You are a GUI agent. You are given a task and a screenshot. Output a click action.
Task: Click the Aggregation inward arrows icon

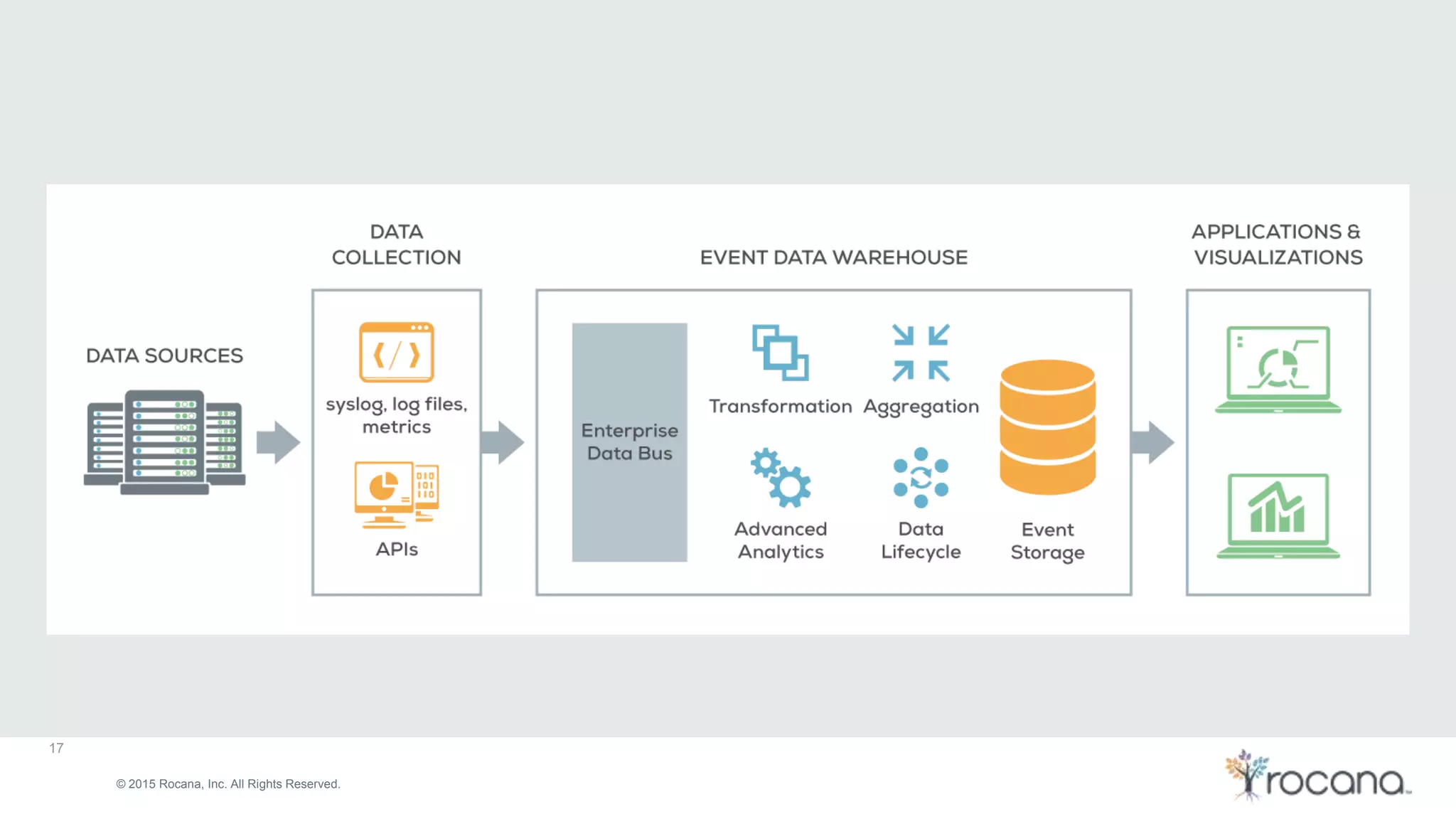[x=921, y=353]
